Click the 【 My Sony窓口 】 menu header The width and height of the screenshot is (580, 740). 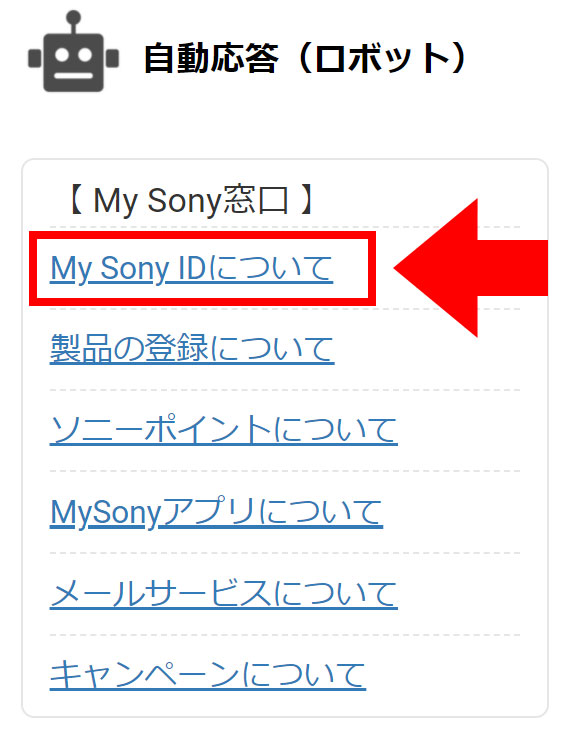coord(191,201)
